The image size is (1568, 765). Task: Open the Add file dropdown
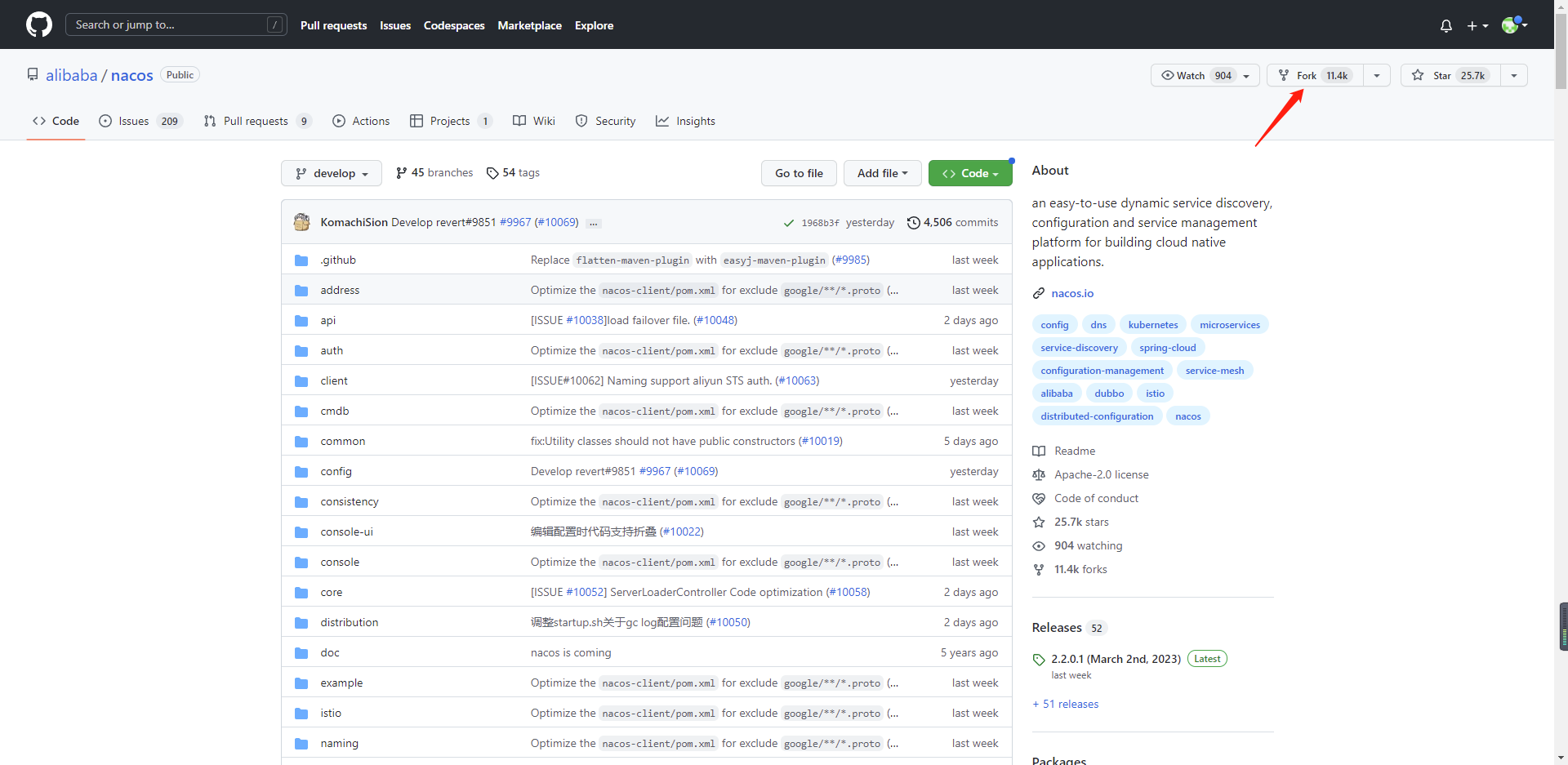(x=882, y=173)
